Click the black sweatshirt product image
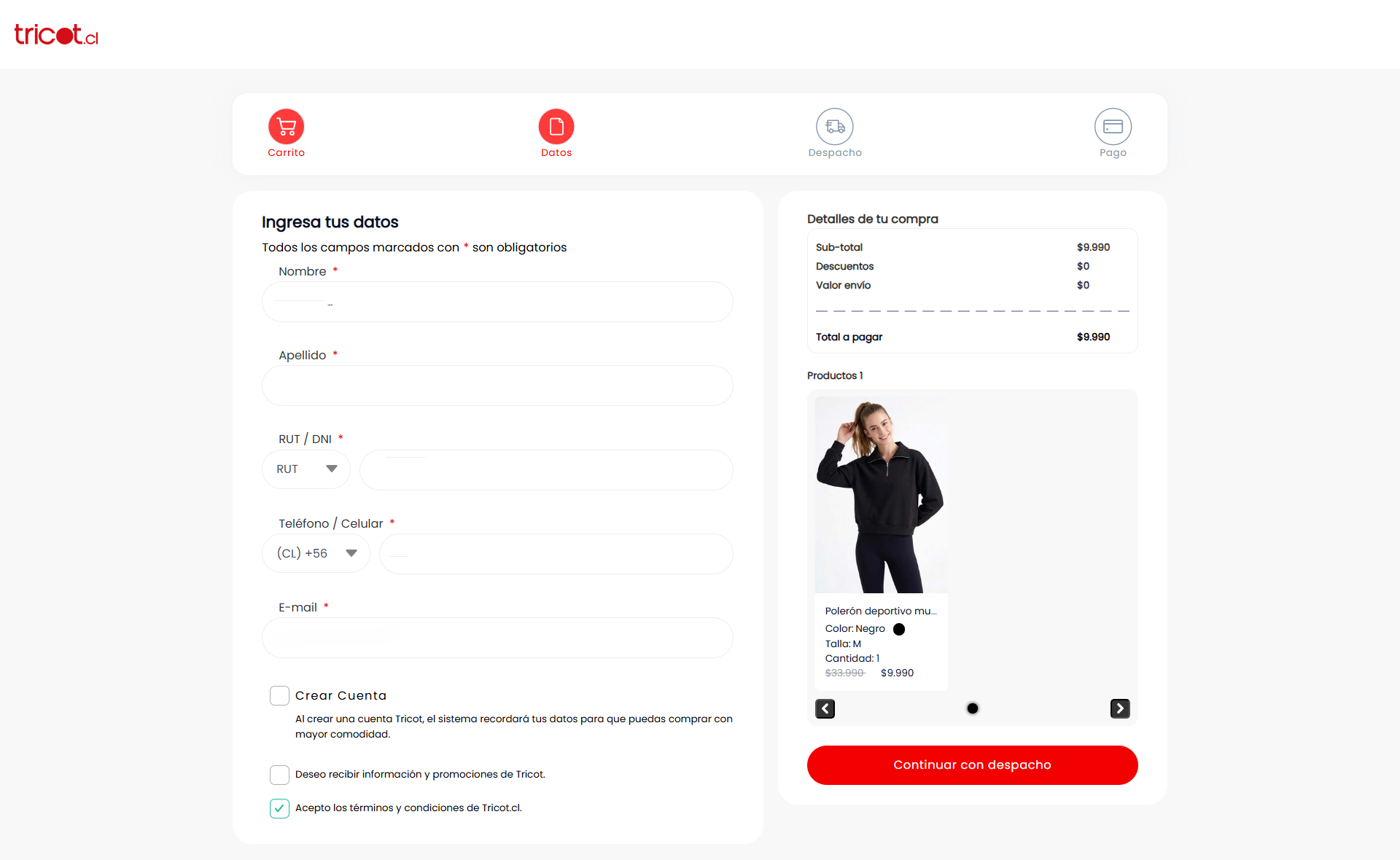1400x860 pixels. tap(882, 495)
